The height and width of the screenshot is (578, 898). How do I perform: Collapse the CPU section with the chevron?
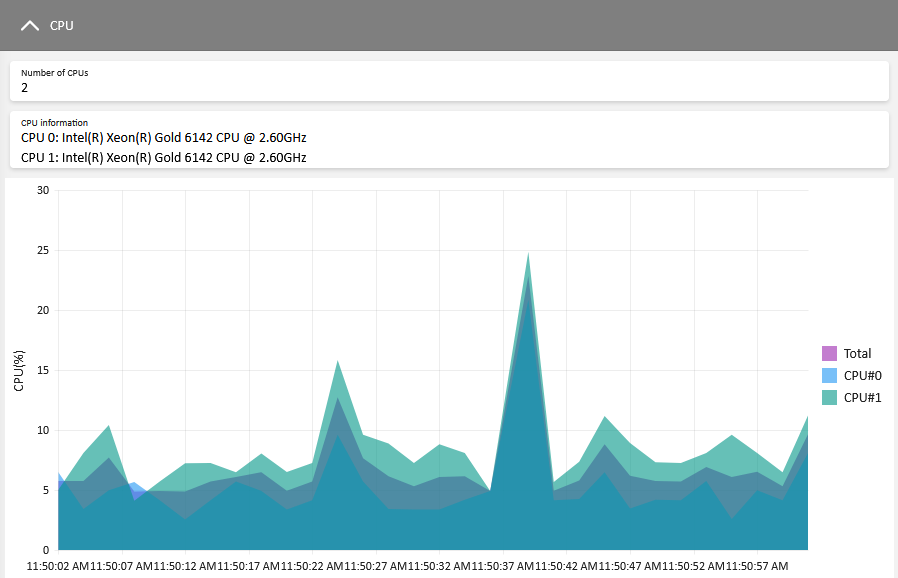click(30, 26)
